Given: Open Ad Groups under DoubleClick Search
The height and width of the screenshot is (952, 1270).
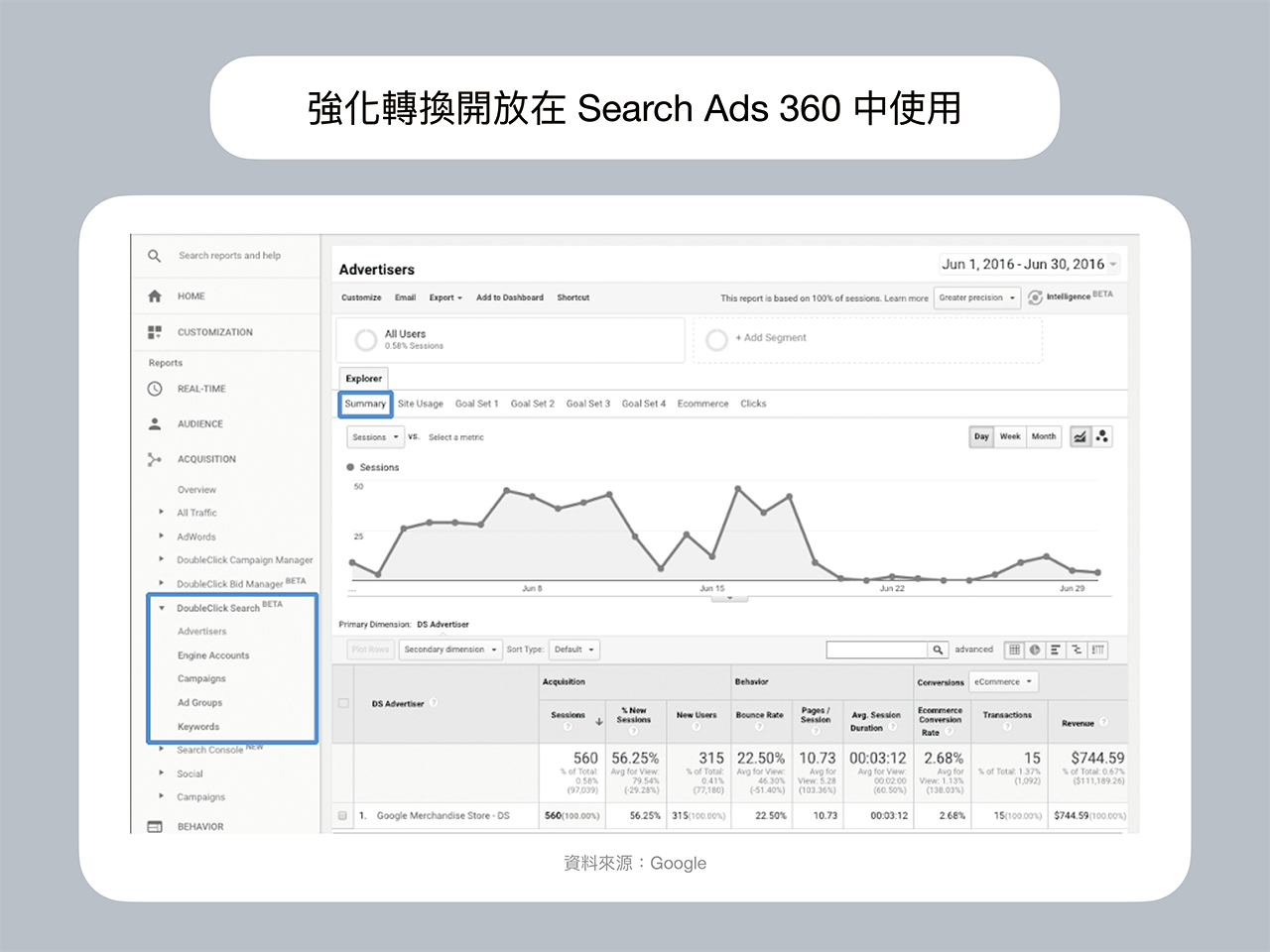Looking at the screenshot, I should [199, 703].
